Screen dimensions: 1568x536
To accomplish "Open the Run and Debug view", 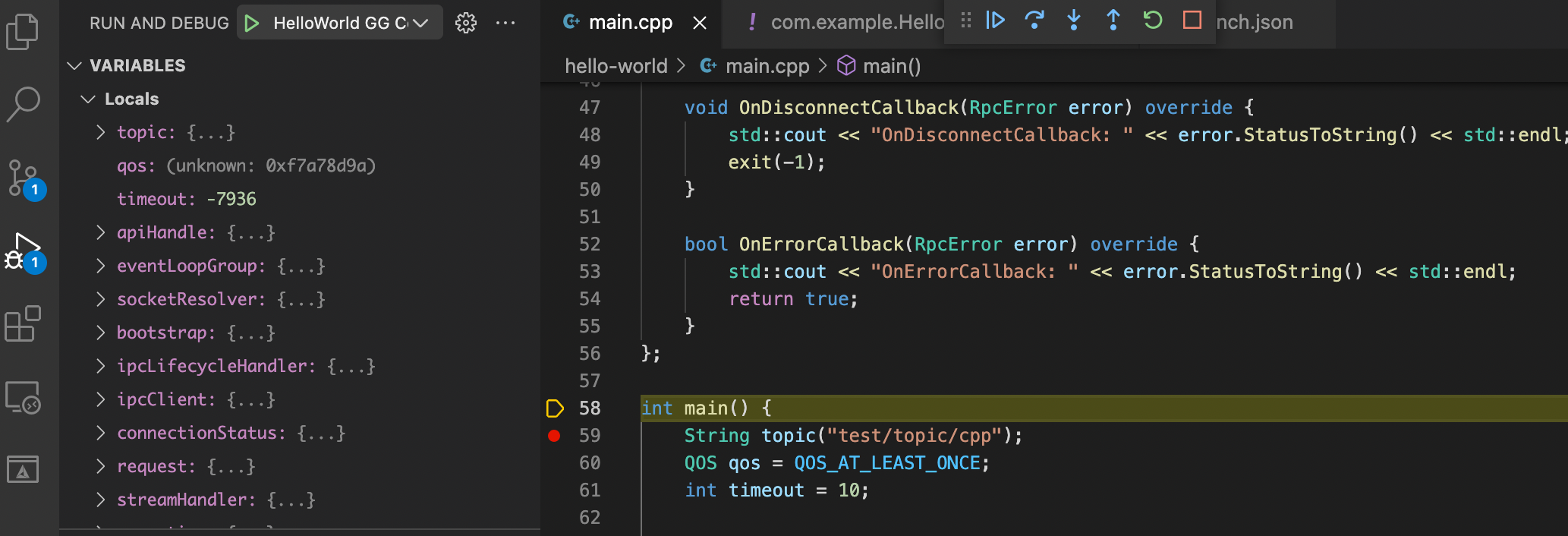I will pos(24,253).
